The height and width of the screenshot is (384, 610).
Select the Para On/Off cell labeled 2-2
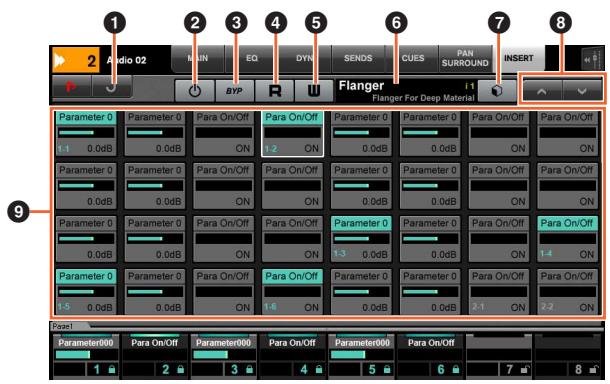coord(567,292)
